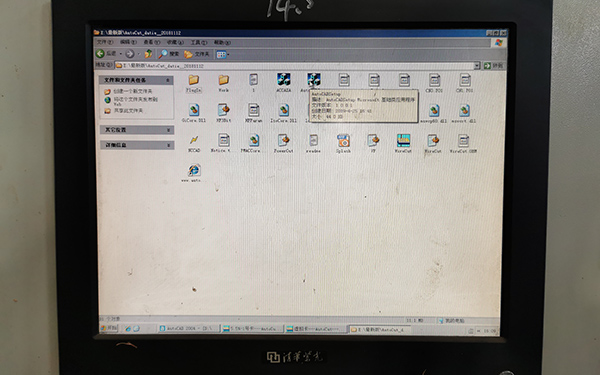Viewport: 600px width, 375px height.
Task: Select the WireCut application icon
Action: click(403, 143)
